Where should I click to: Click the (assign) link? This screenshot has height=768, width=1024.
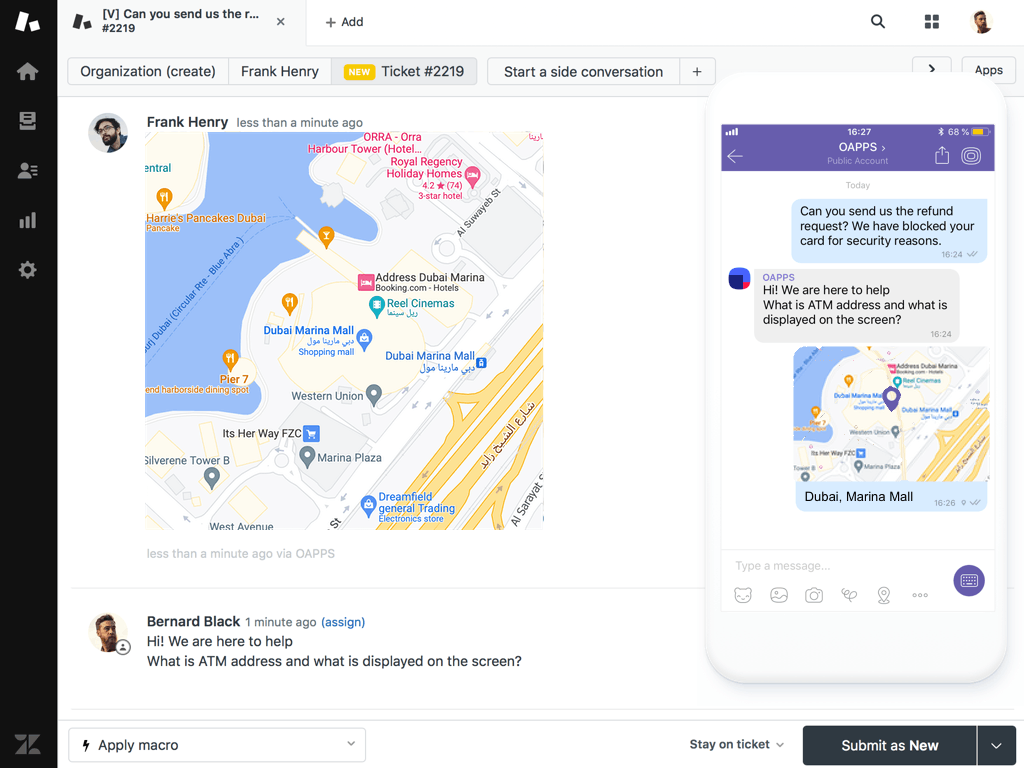343,622
